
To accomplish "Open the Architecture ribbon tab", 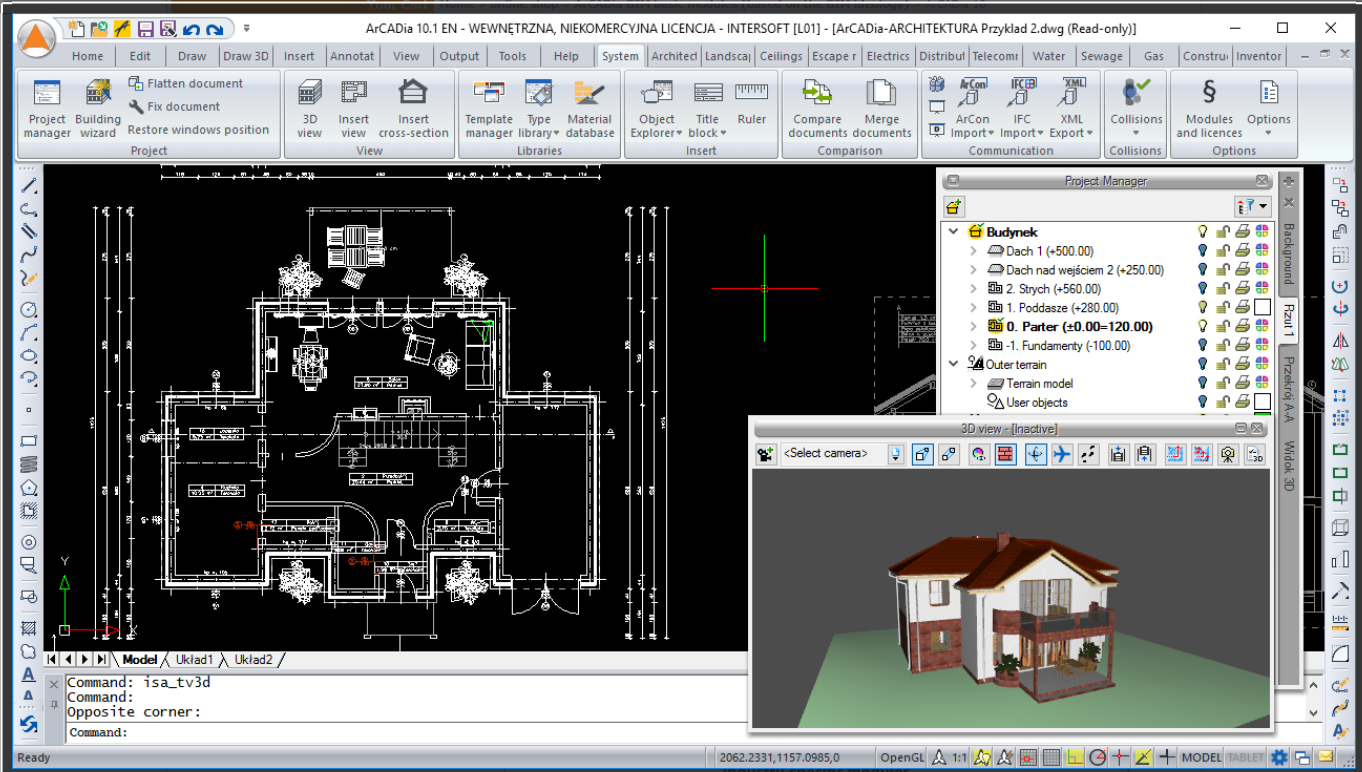I will point(673,56).
